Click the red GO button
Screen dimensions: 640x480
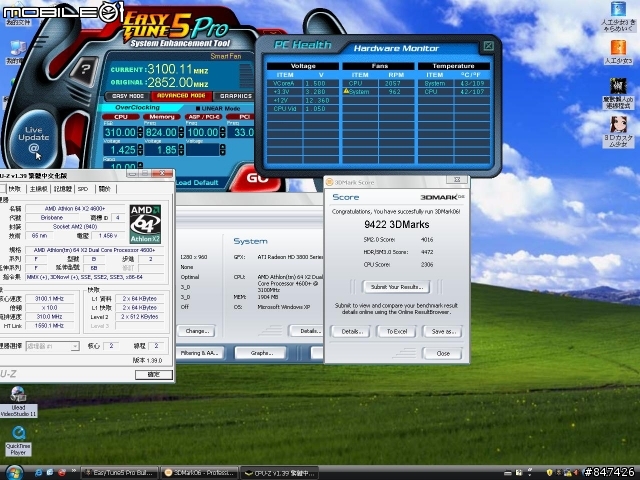tap(257, 178)
